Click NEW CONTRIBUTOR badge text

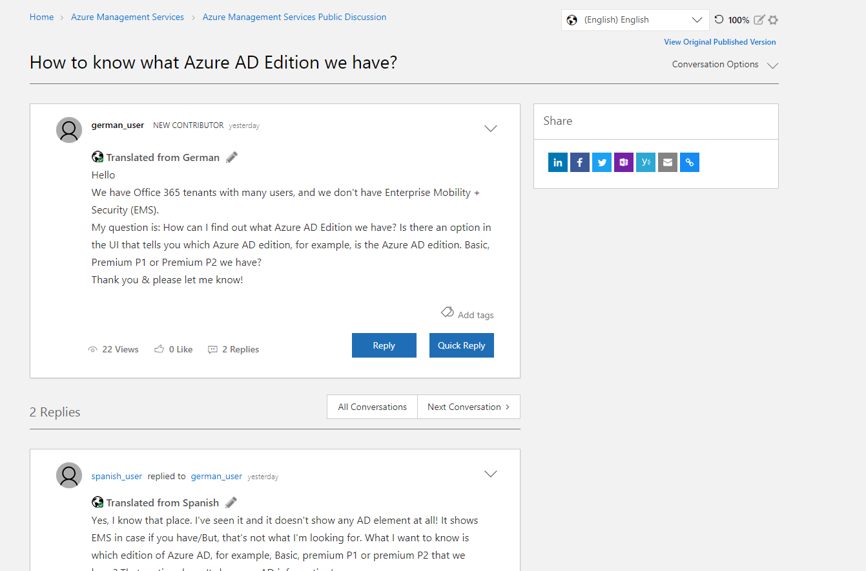[188, 125]
